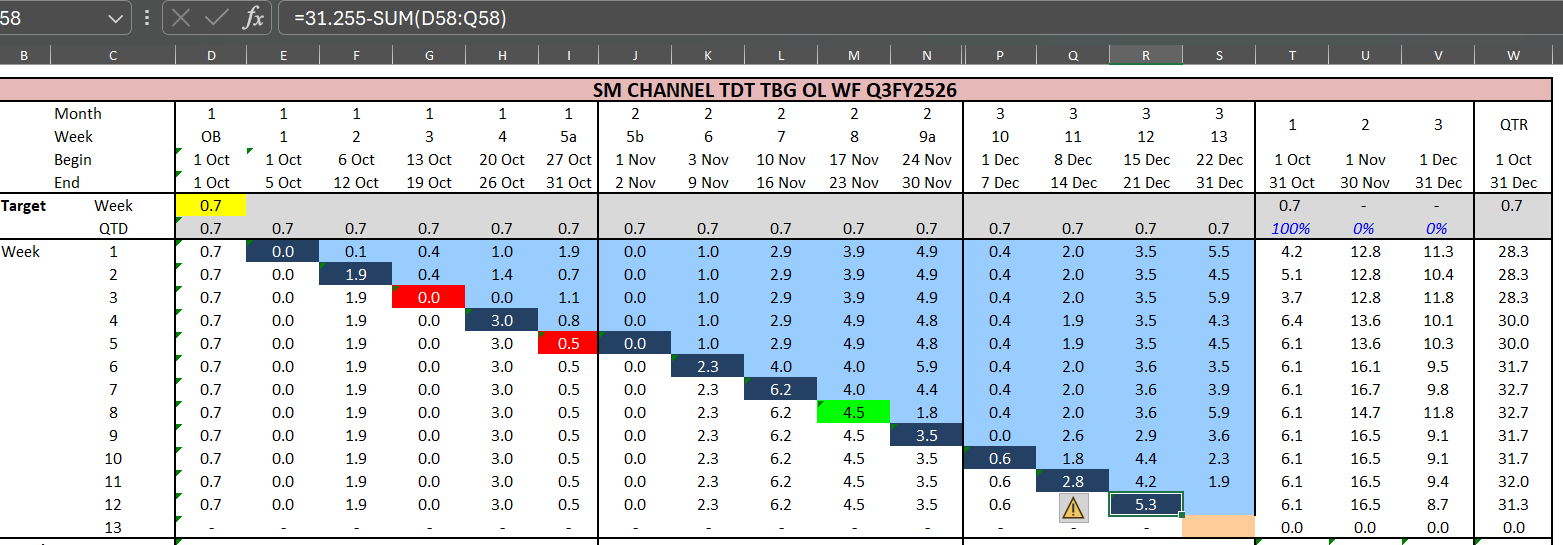Click the three-dot handle beside Name Box
This screenshot has height=545, width=1563.
[148, 17]
